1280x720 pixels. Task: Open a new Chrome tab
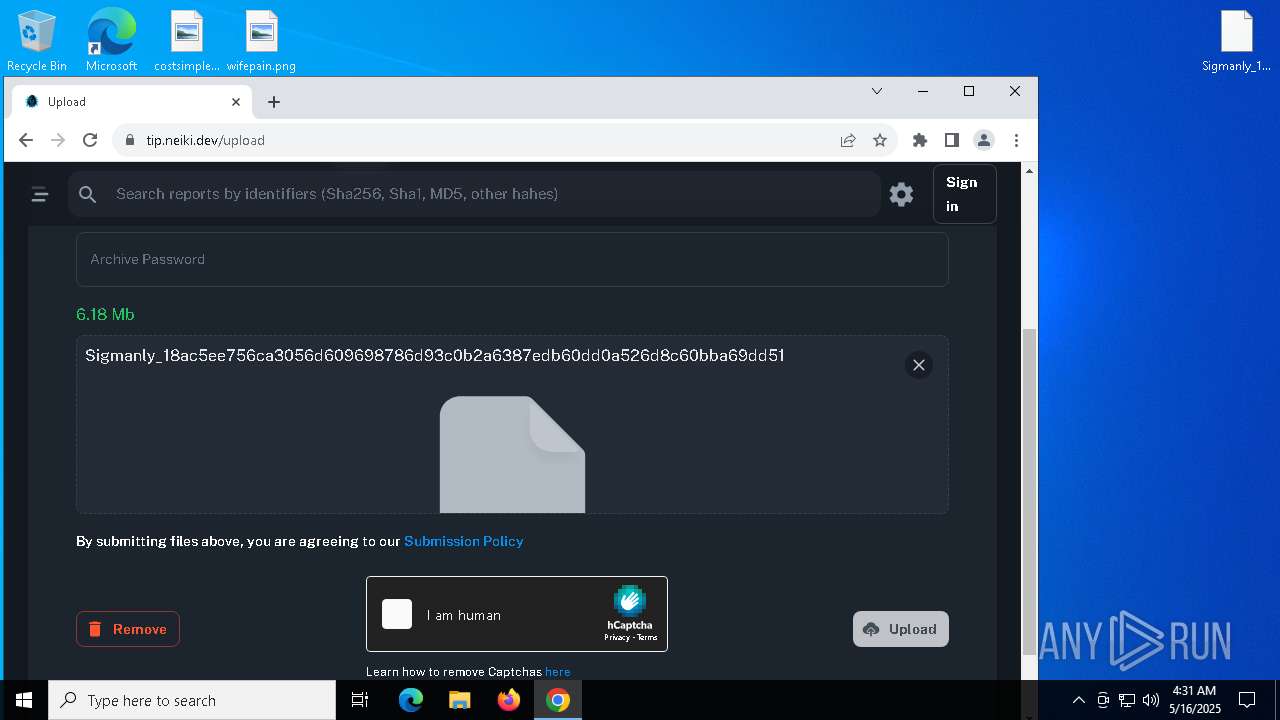point(274,102)
